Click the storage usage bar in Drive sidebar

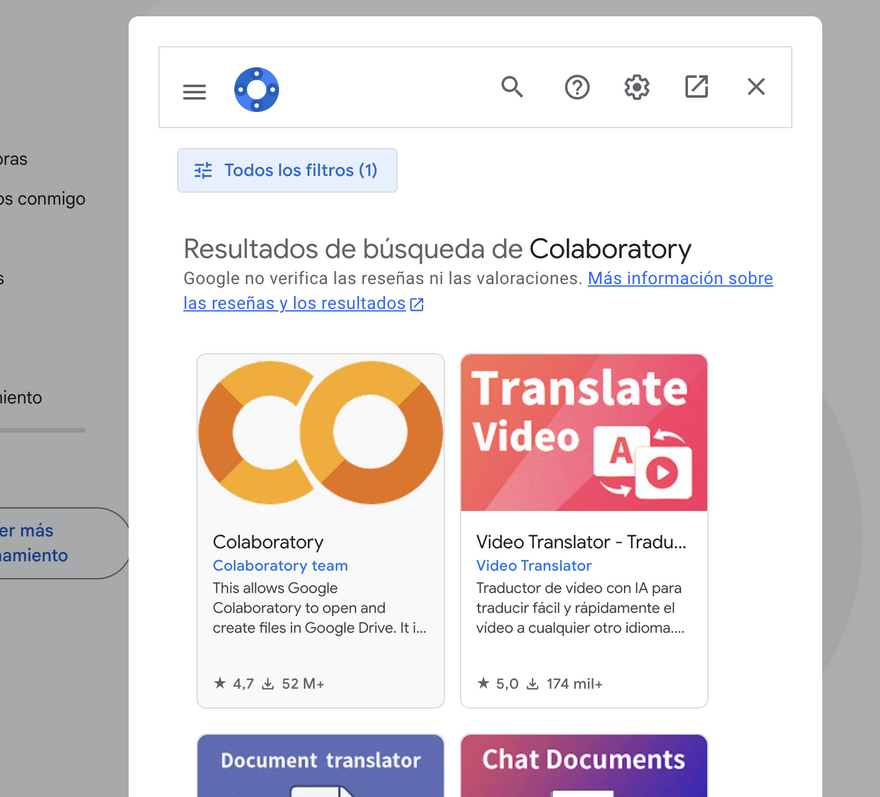point(43,430)
